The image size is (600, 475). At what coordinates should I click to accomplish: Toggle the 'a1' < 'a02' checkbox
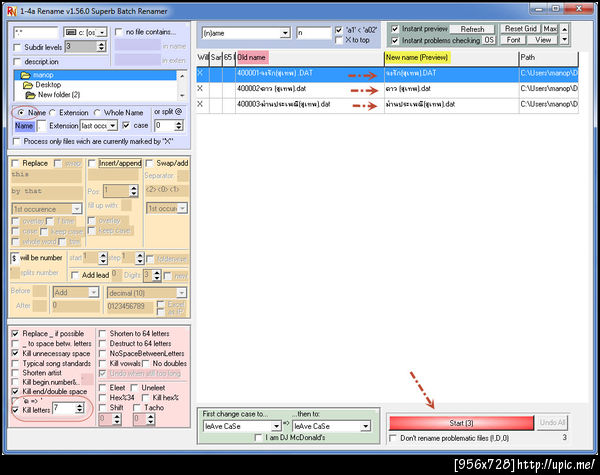[x=339, y=30]
